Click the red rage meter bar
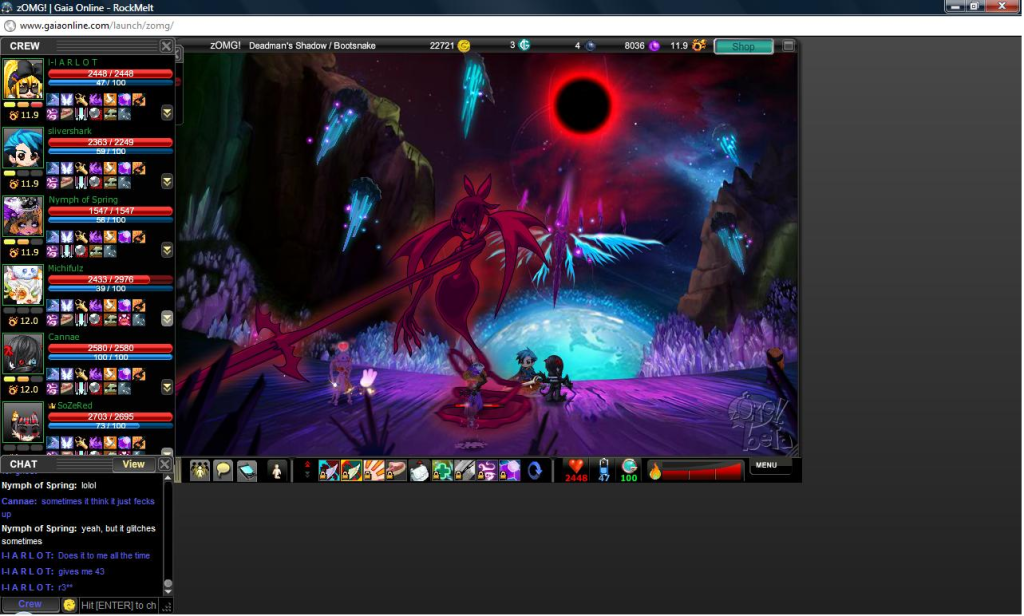Viewport: 1024px width, 616px height. pos(703,471)
